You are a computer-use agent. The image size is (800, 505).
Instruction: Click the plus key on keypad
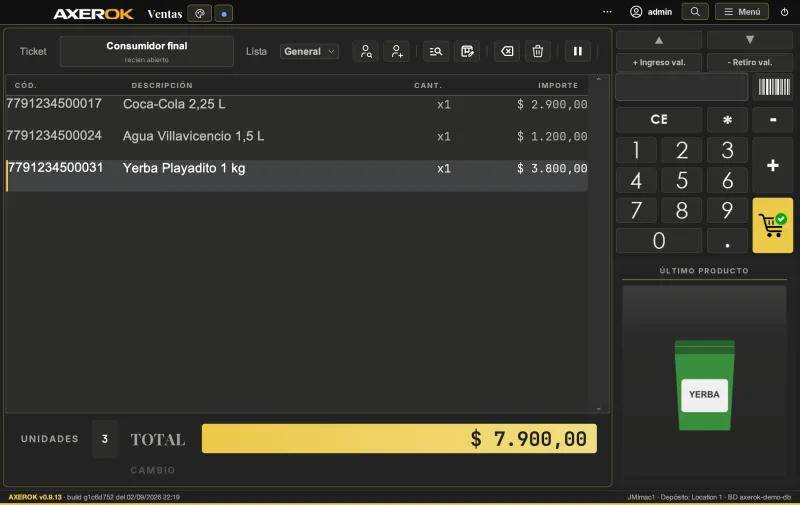(x=772, y=165)
